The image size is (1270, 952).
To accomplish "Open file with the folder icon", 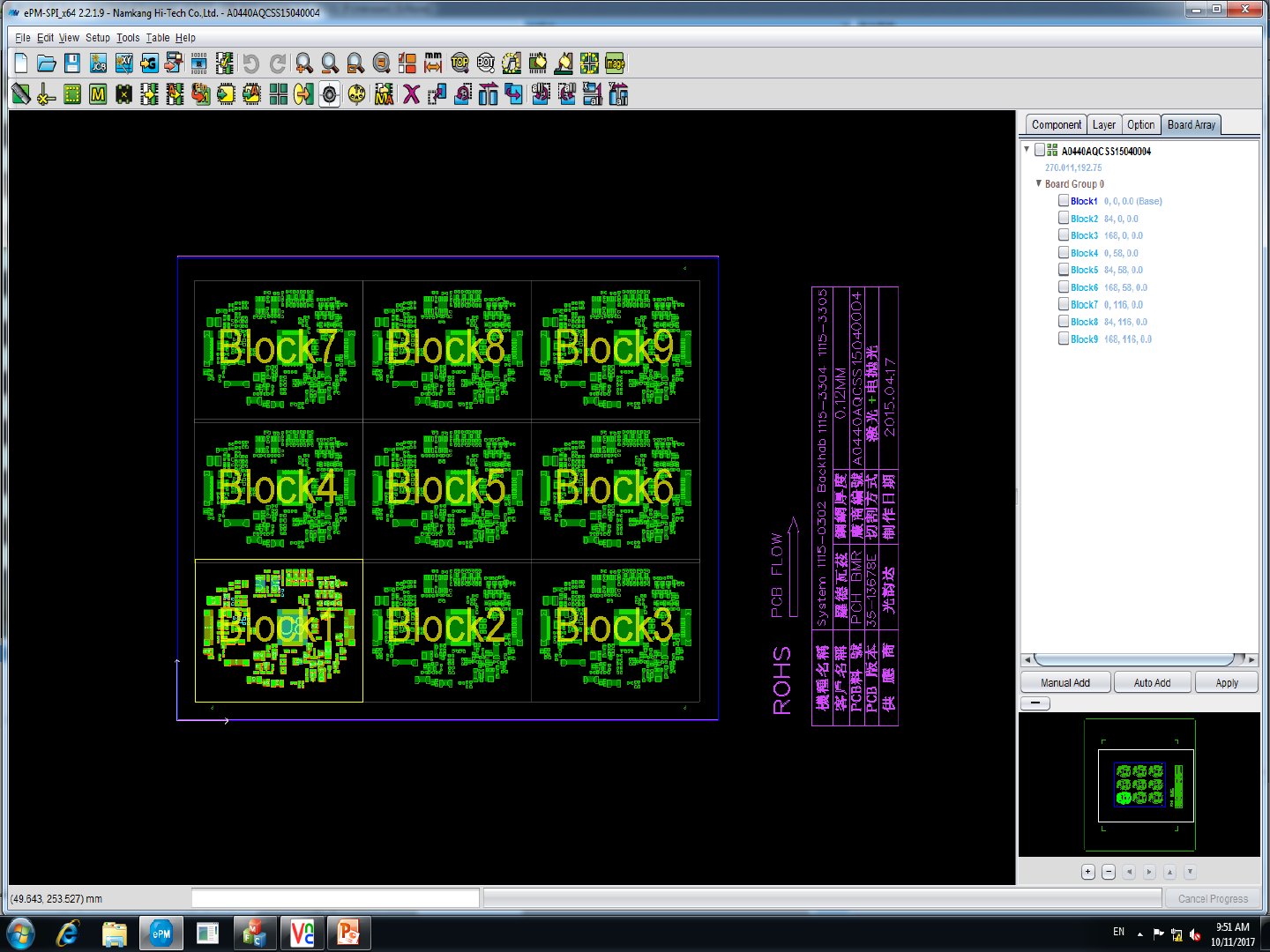I will (47, 63).
